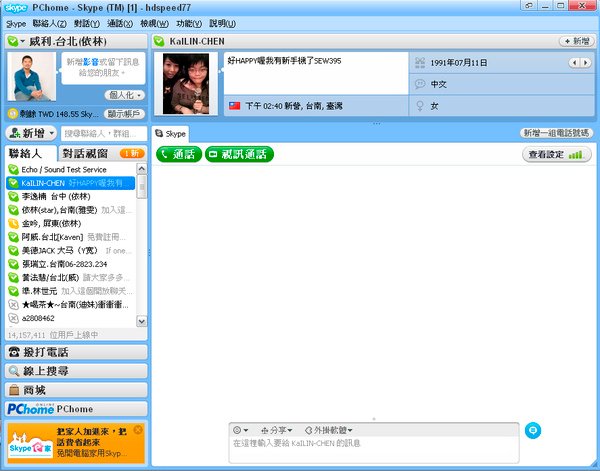Select contact 美德JACK 大马
This screenshot has width=600, height=471.
tap(71, 251)
